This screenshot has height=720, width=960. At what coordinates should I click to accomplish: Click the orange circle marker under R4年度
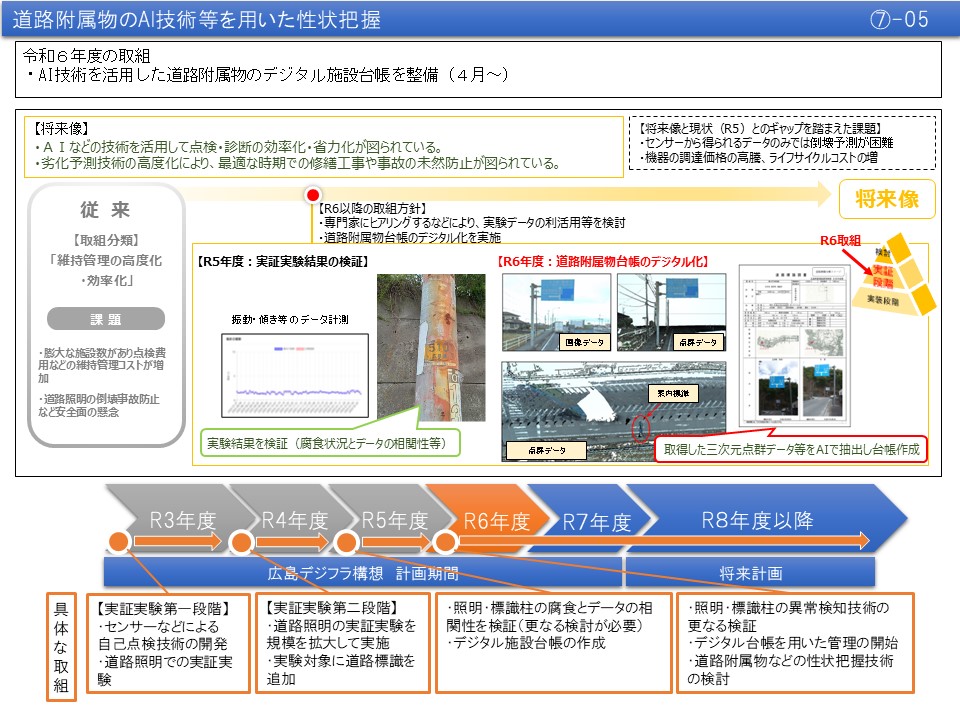coord(241,541)
